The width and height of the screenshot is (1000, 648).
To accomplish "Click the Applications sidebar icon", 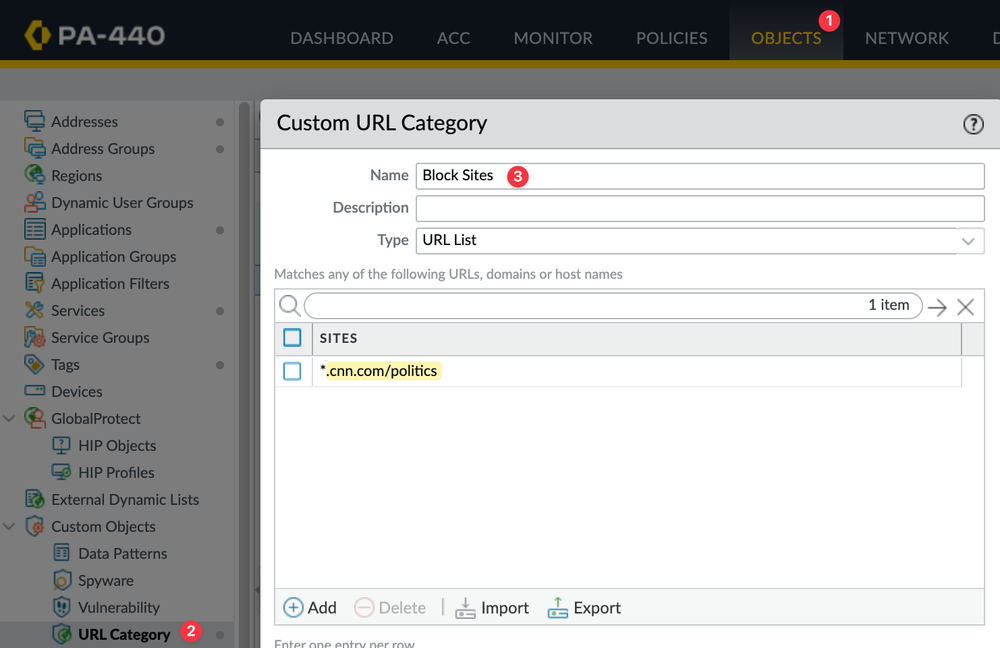I will (33, 229).
